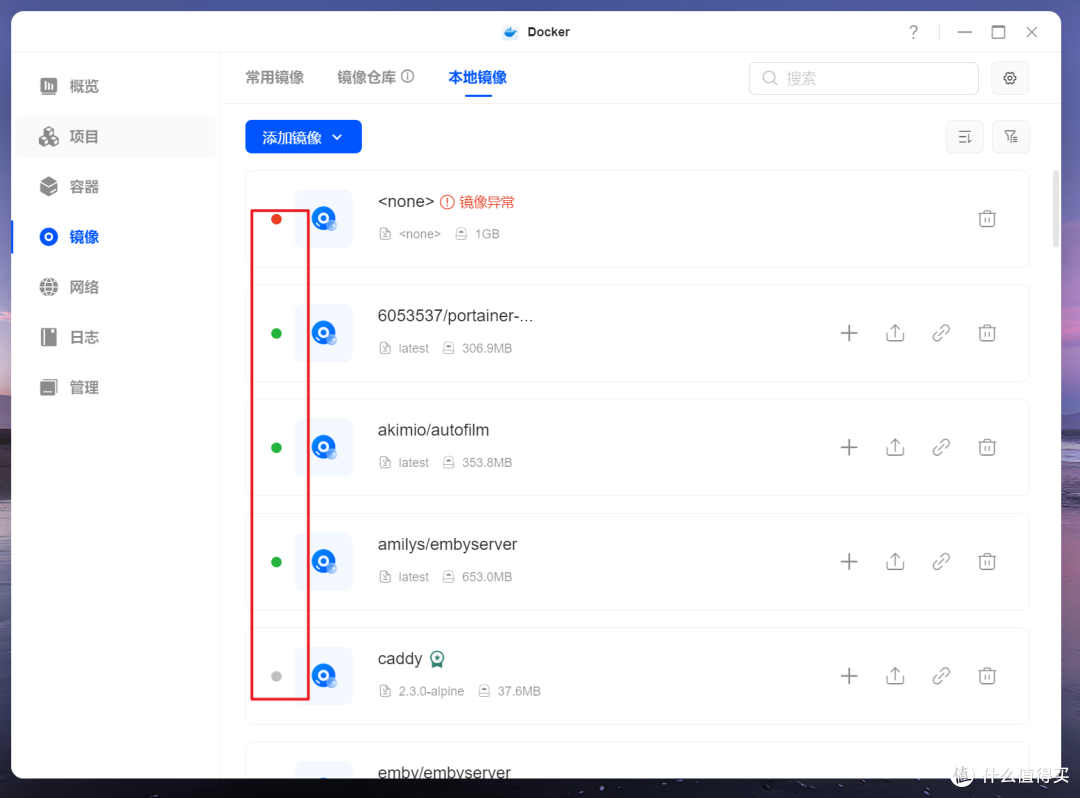
Task: Select the 本地镜像 tab
Action: point(477,77)
